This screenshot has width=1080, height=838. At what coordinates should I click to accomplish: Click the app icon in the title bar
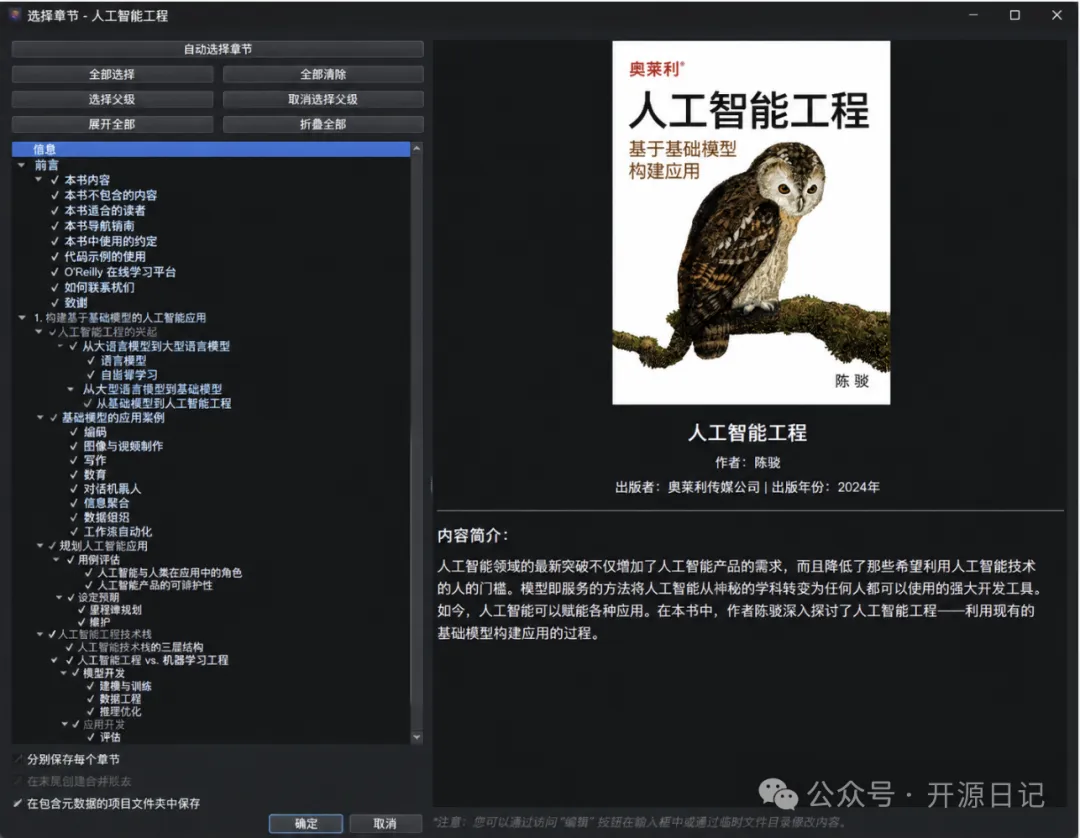coord(14,15)
